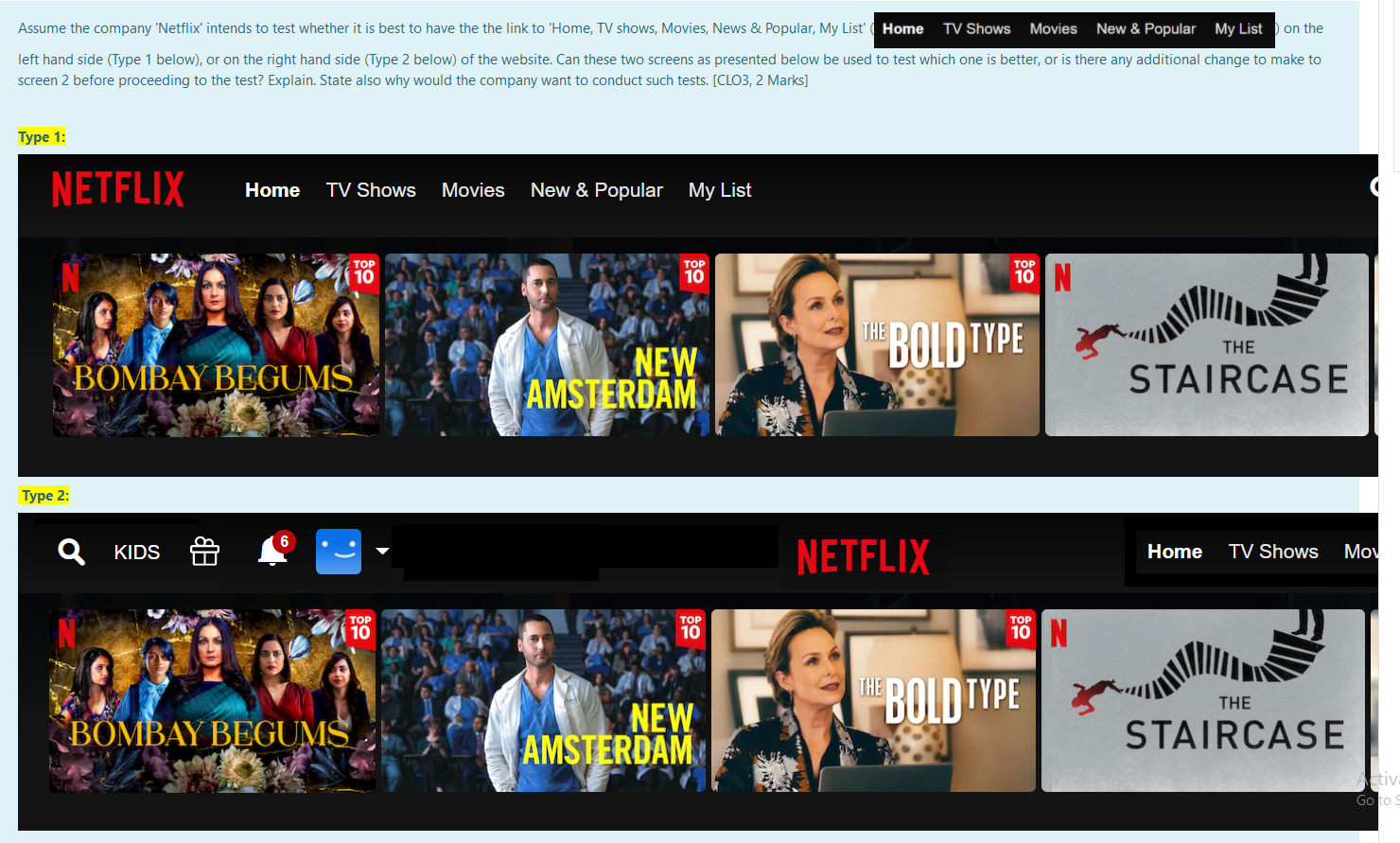Click the blue smiley profile avatar
The width and height of the screenshot is (1400, 843).
point(339,552)
